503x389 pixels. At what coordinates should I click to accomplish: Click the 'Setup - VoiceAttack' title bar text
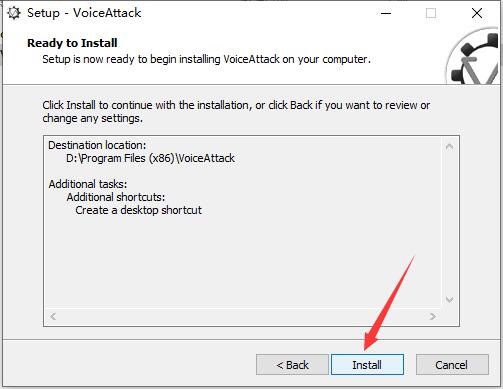coord(84,13)
